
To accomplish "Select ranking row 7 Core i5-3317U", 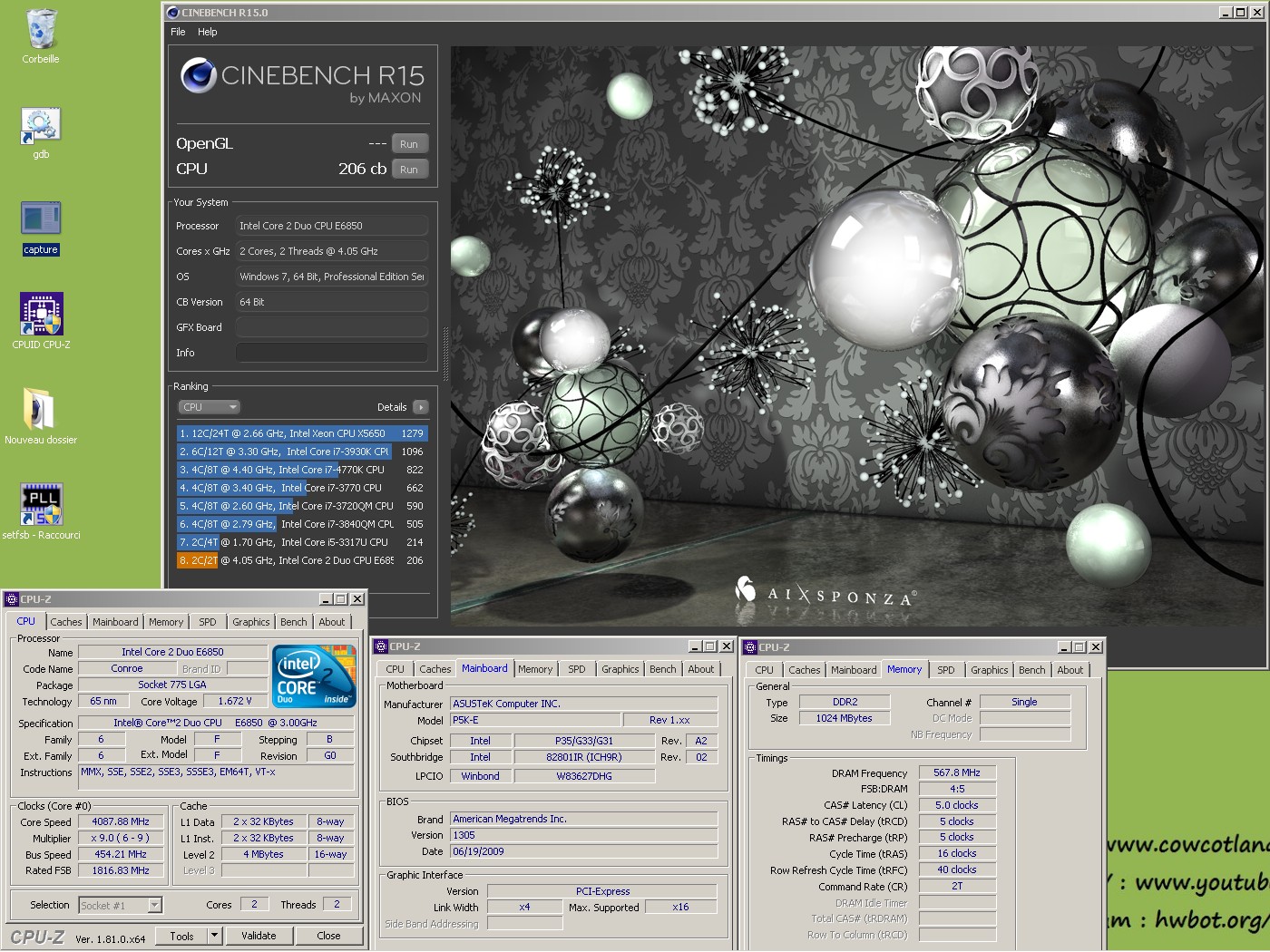I will click(301, 542).
